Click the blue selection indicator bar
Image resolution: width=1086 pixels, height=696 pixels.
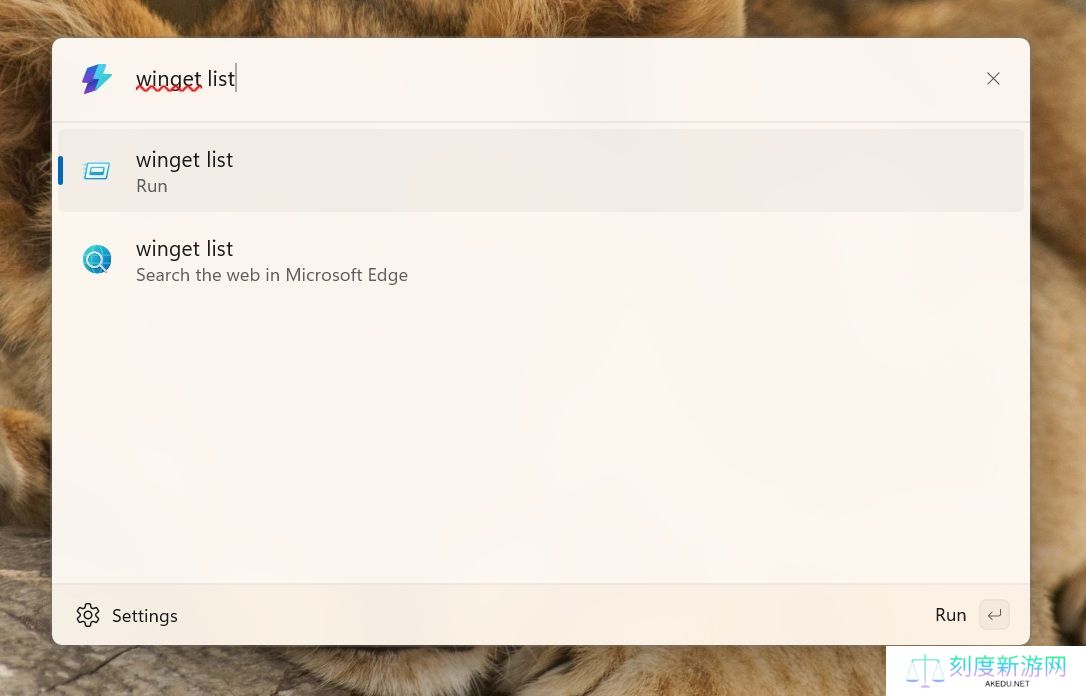click(x=61, y=170)
